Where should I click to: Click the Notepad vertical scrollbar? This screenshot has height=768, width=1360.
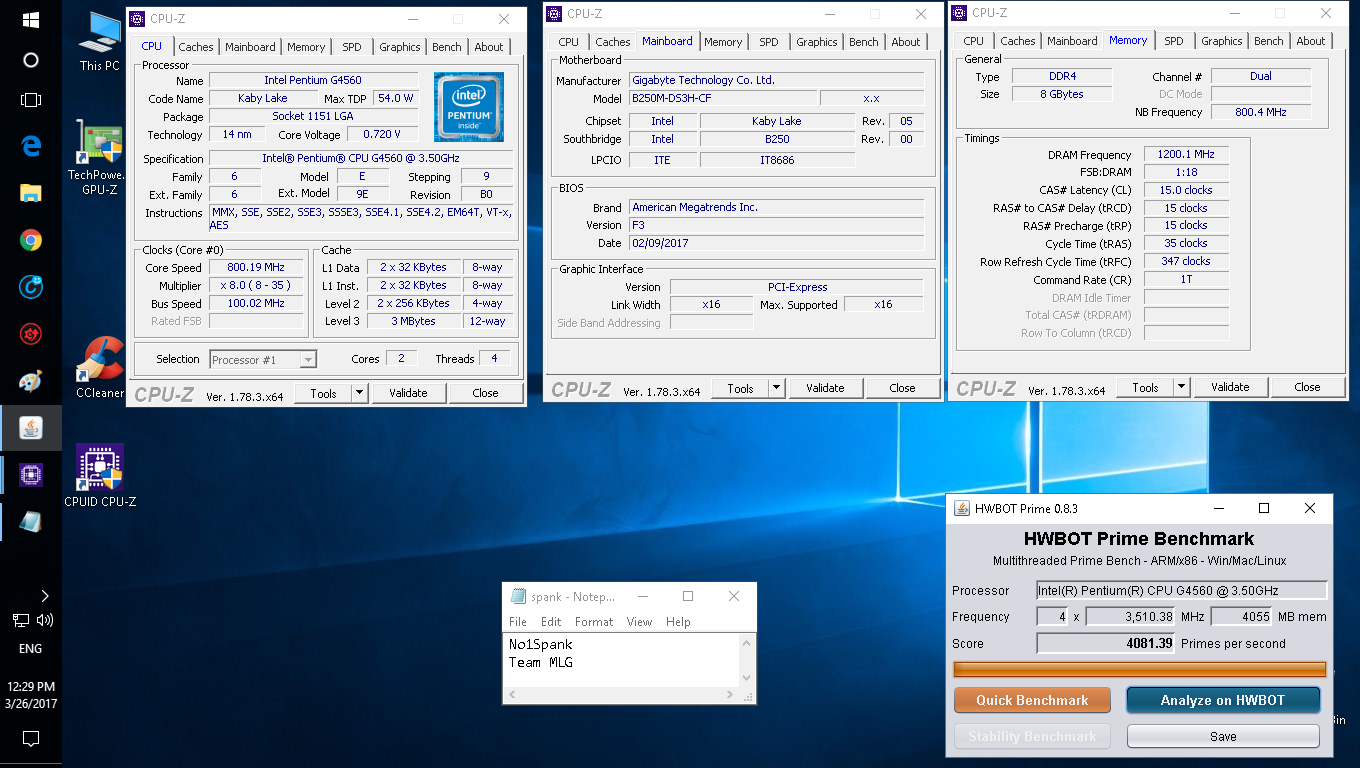click(746, 660)
